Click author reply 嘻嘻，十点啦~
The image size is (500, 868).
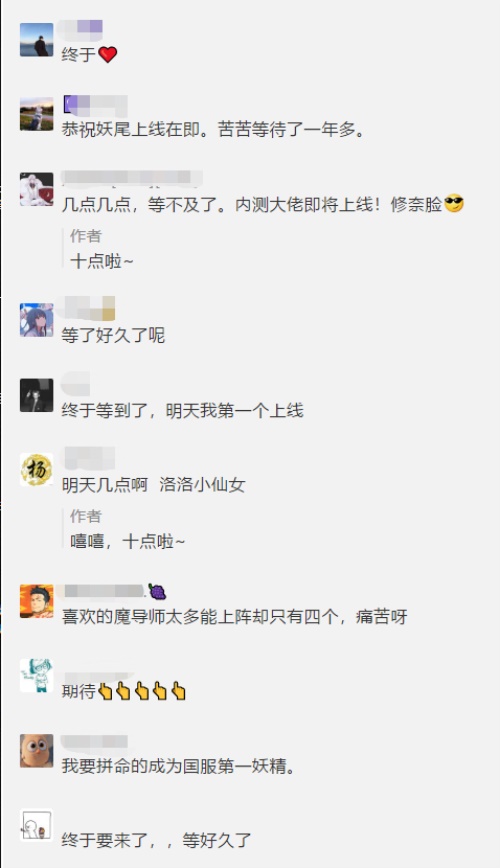[127, 541]
